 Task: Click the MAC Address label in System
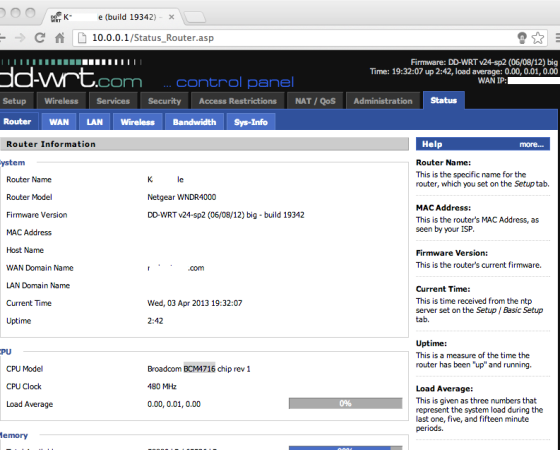tap(29, 232)
